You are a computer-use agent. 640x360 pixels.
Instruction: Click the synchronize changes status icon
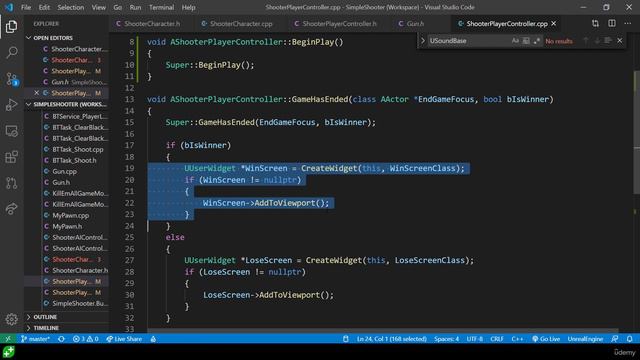[61, 339]
